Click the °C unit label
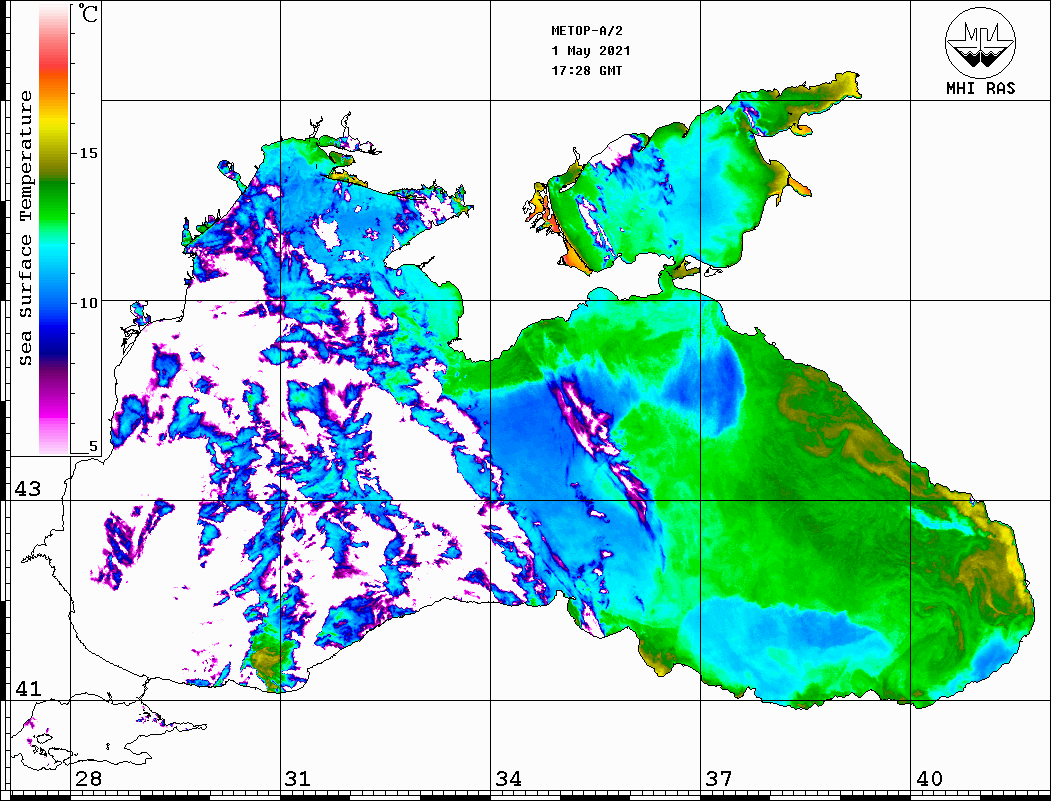The width and height of the screenshot is (1051, 801). tap(88, 13)
